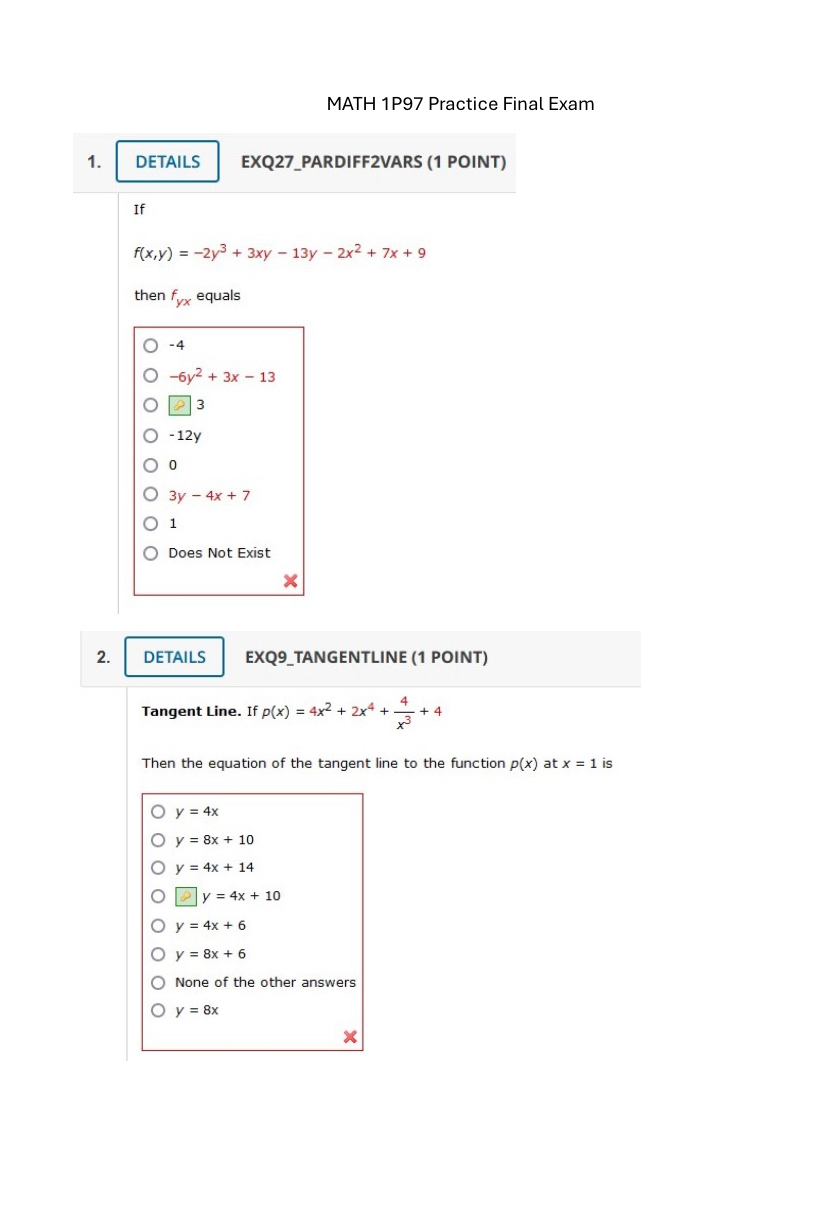This screenshot has width=832, height=1218.
Task: Choose the -12y answer choice
Action: [x=150, y=435]
